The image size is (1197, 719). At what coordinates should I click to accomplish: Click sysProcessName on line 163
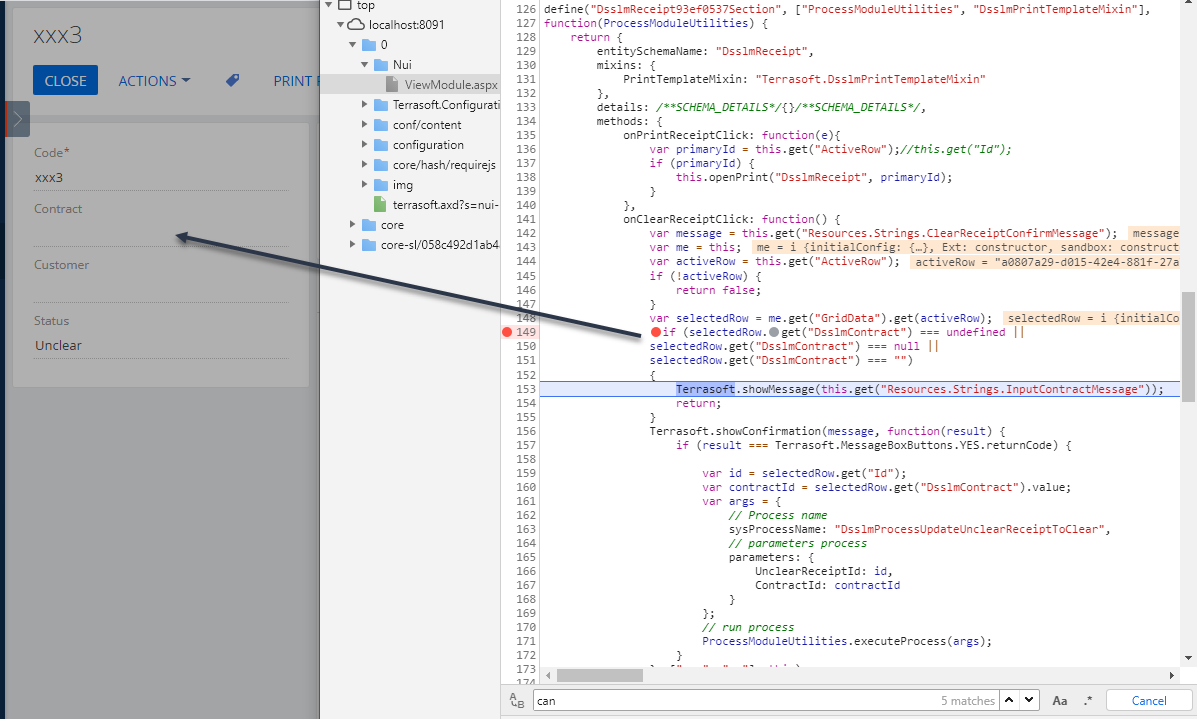pyautogui.click(x=777, y=529)
